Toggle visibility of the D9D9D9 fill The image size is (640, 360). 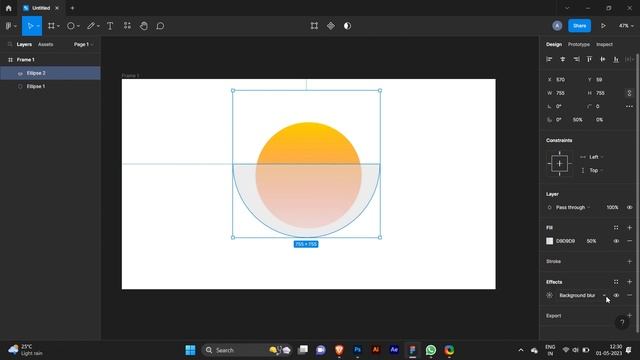click(x=616, y=241)
